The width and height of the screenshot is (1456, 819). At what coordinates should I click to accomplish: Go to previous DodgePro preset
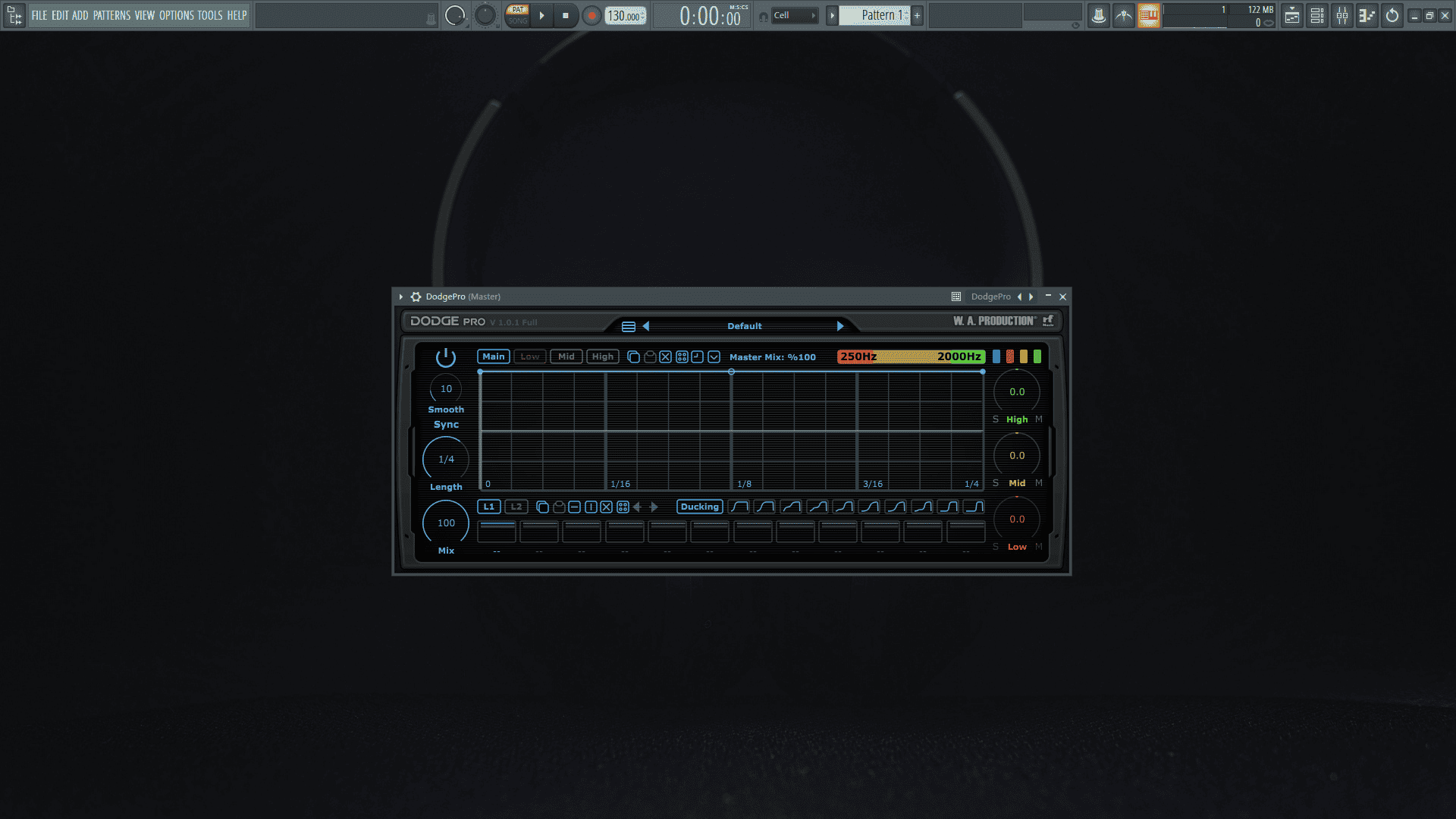[646, 326]
